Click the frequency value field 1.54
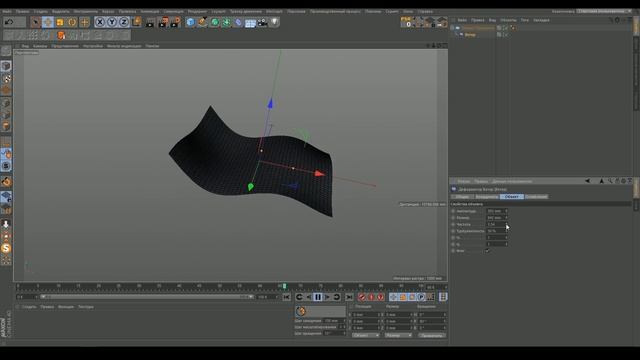The height and width of the screenshot is (360, 640). pos(495,224)
